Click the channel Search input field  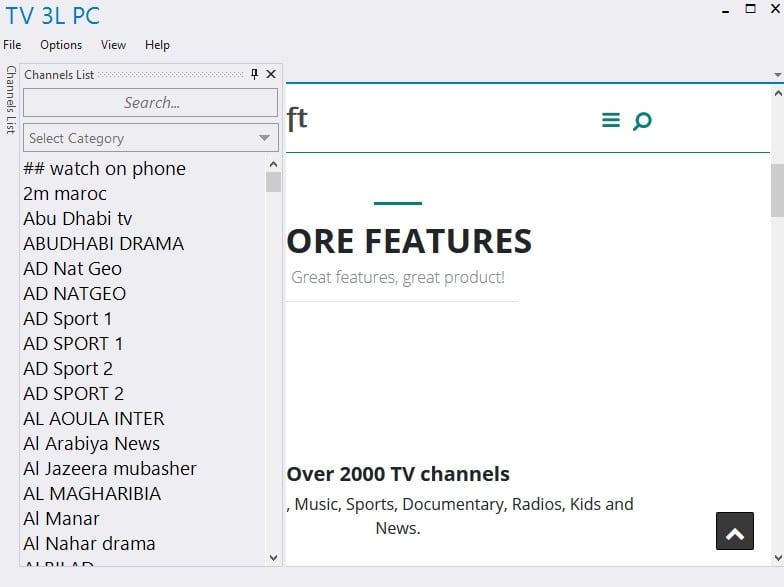tap(150, 102)
